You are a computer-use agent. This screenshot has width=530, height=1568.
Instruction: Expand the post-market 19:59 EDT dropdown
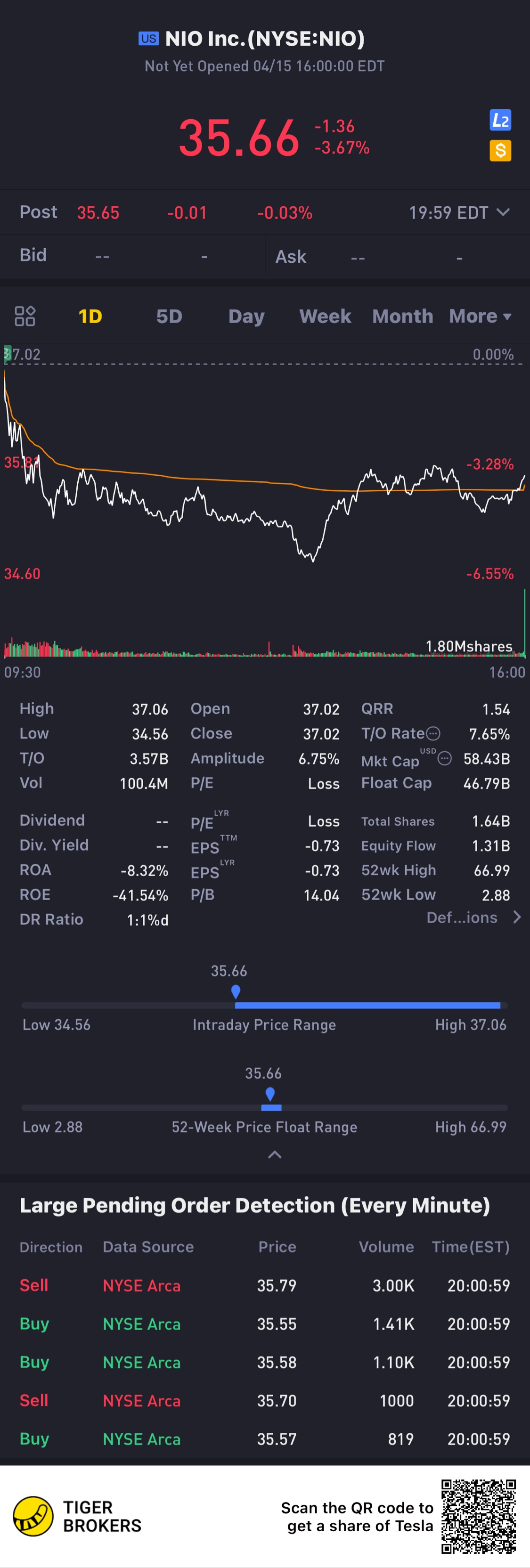(503, 212)
